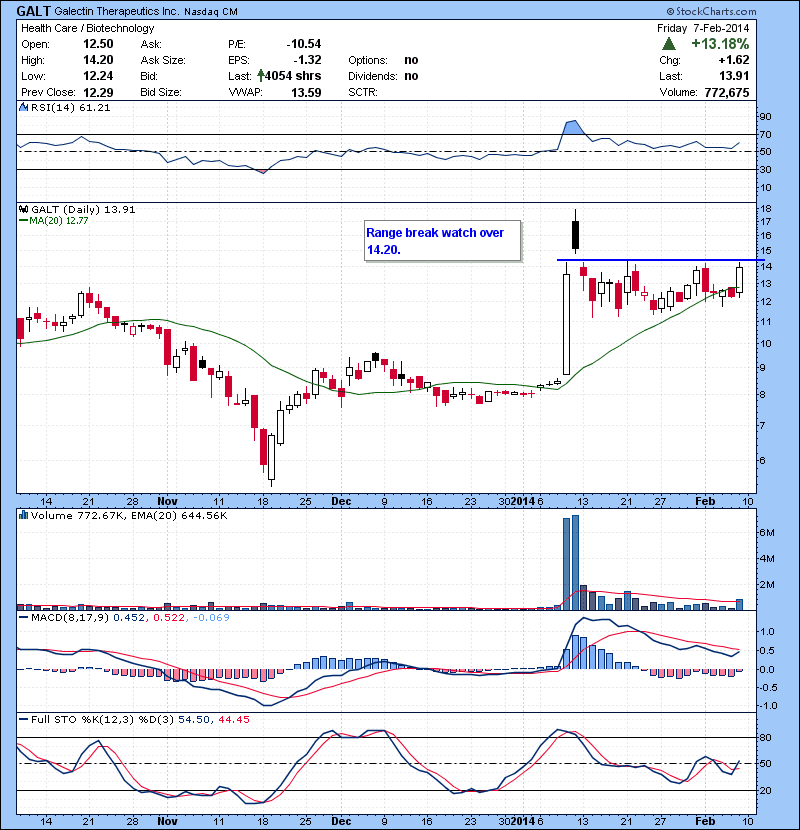Screen dimensions: 800x830
Task: Click the GALT ticker symbol in header
Action: coord(33,11)
